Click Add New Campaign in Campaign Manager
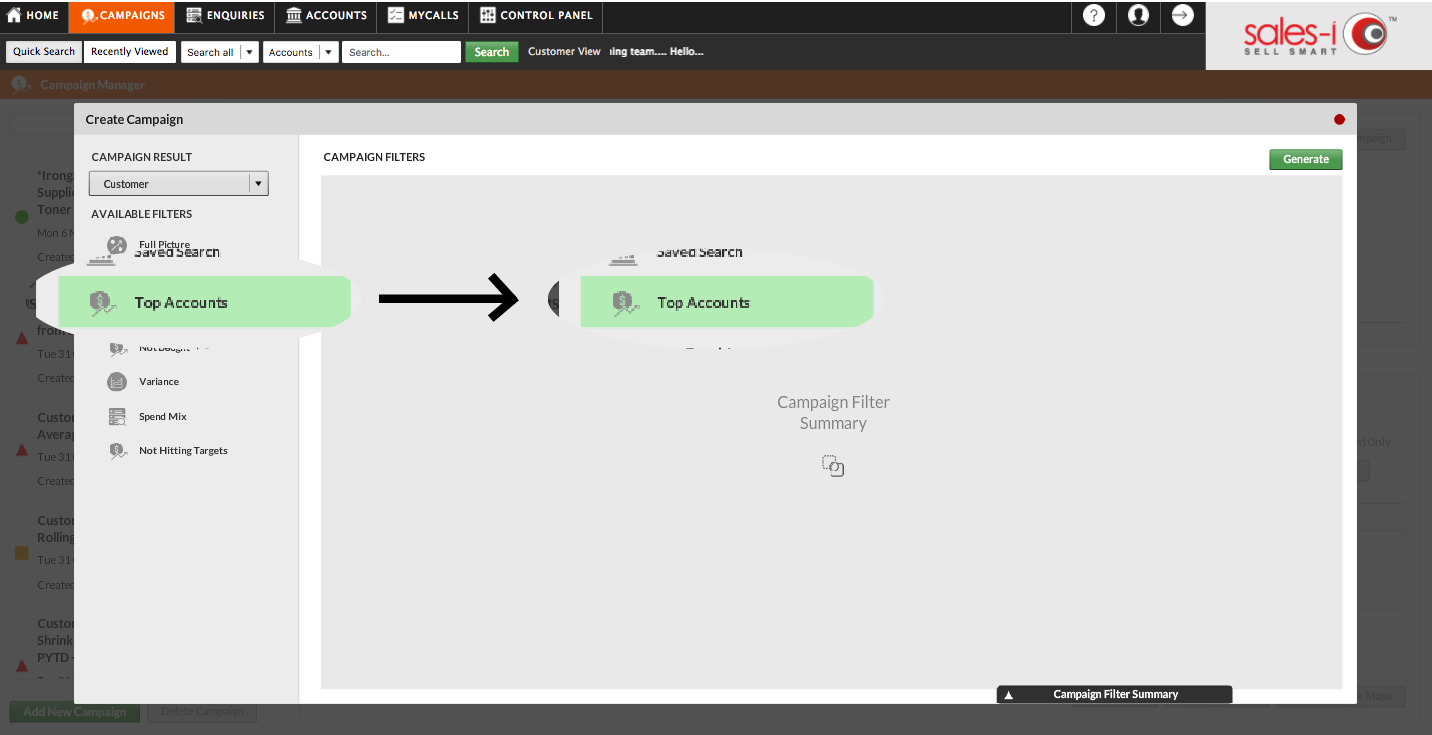The image size is (1432, 735). coord(75,712)
